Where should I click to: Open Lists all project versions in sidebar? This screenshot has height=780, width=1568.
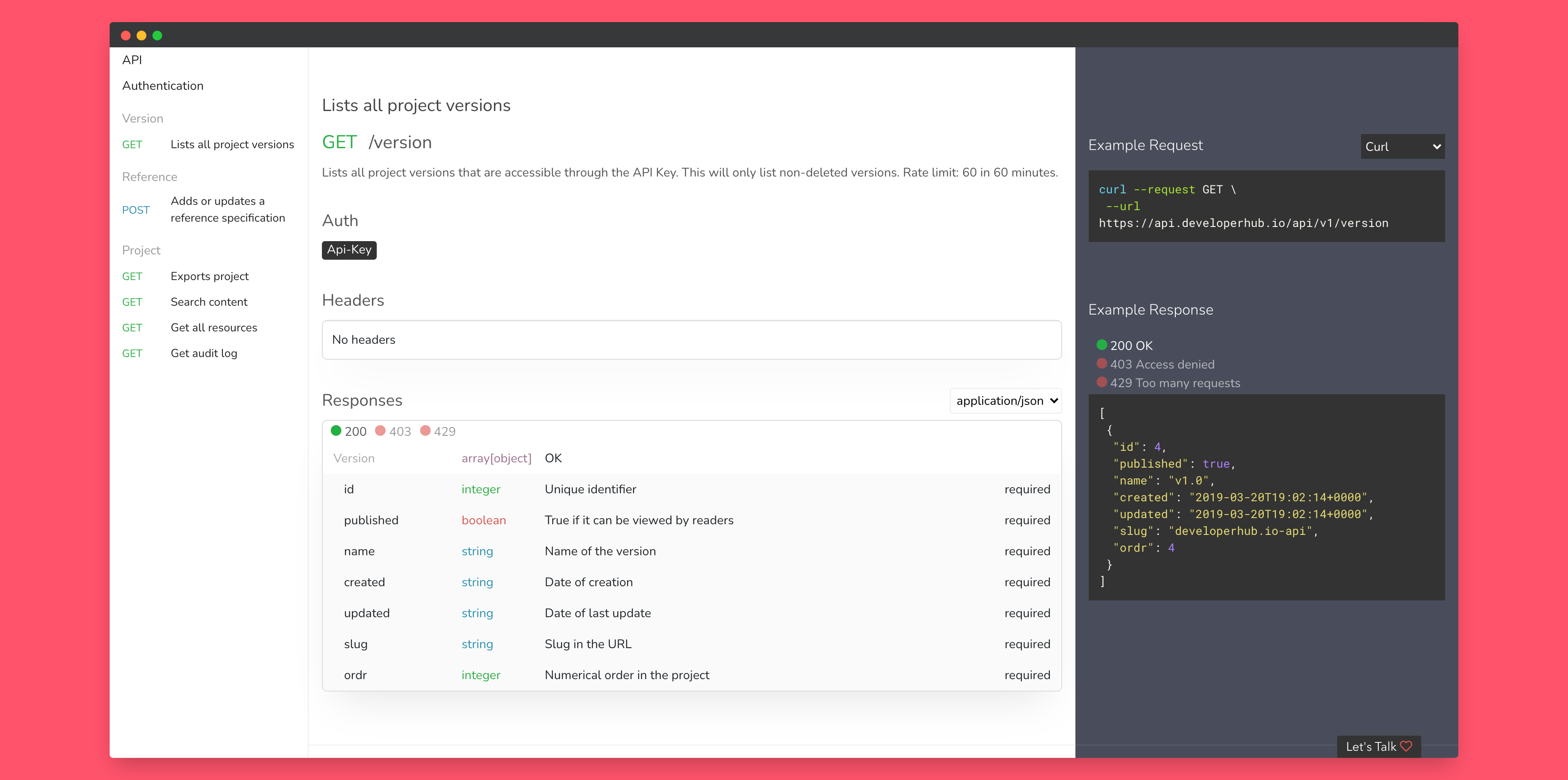(x=232, y=144)
